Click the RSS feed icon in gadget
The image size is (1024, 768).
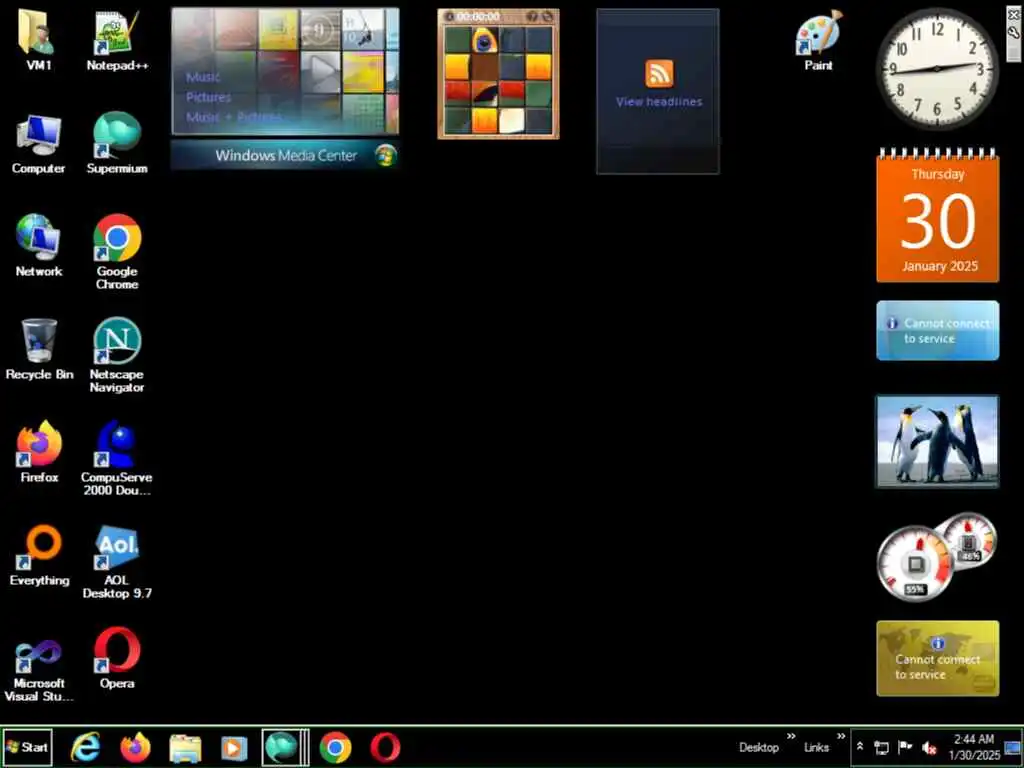pos(659,72)
